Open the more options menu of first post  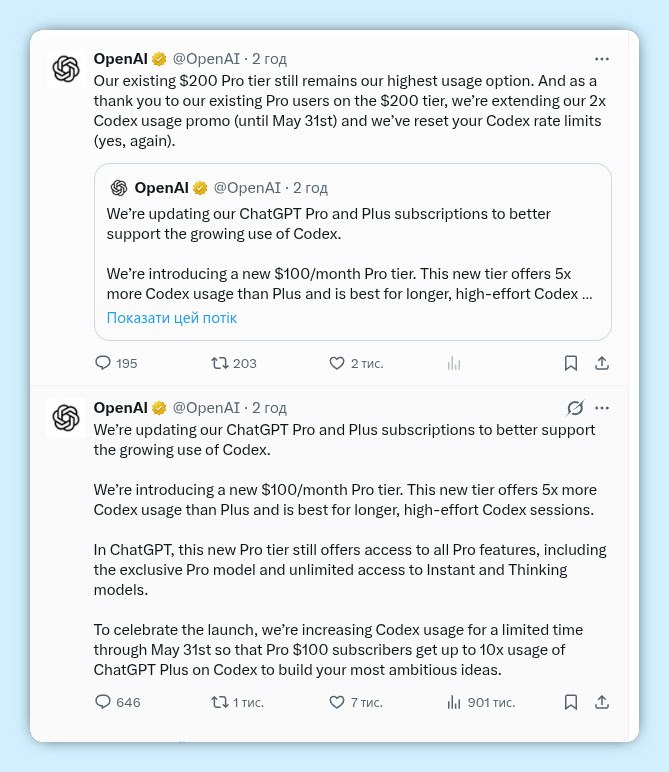[x=601, y=59]
